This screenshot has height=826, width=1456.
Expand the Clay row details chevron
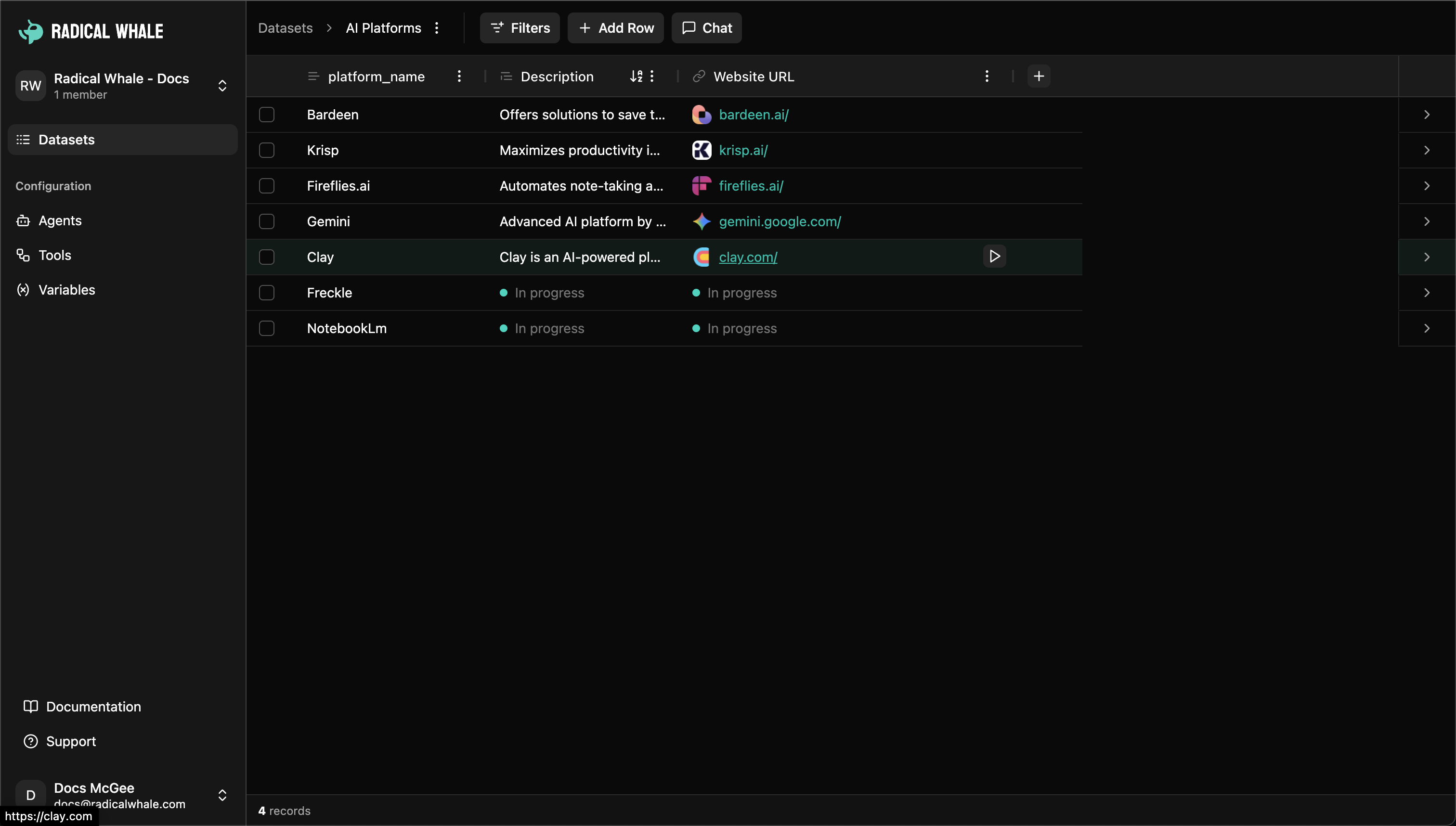[x=1427, y=257]
